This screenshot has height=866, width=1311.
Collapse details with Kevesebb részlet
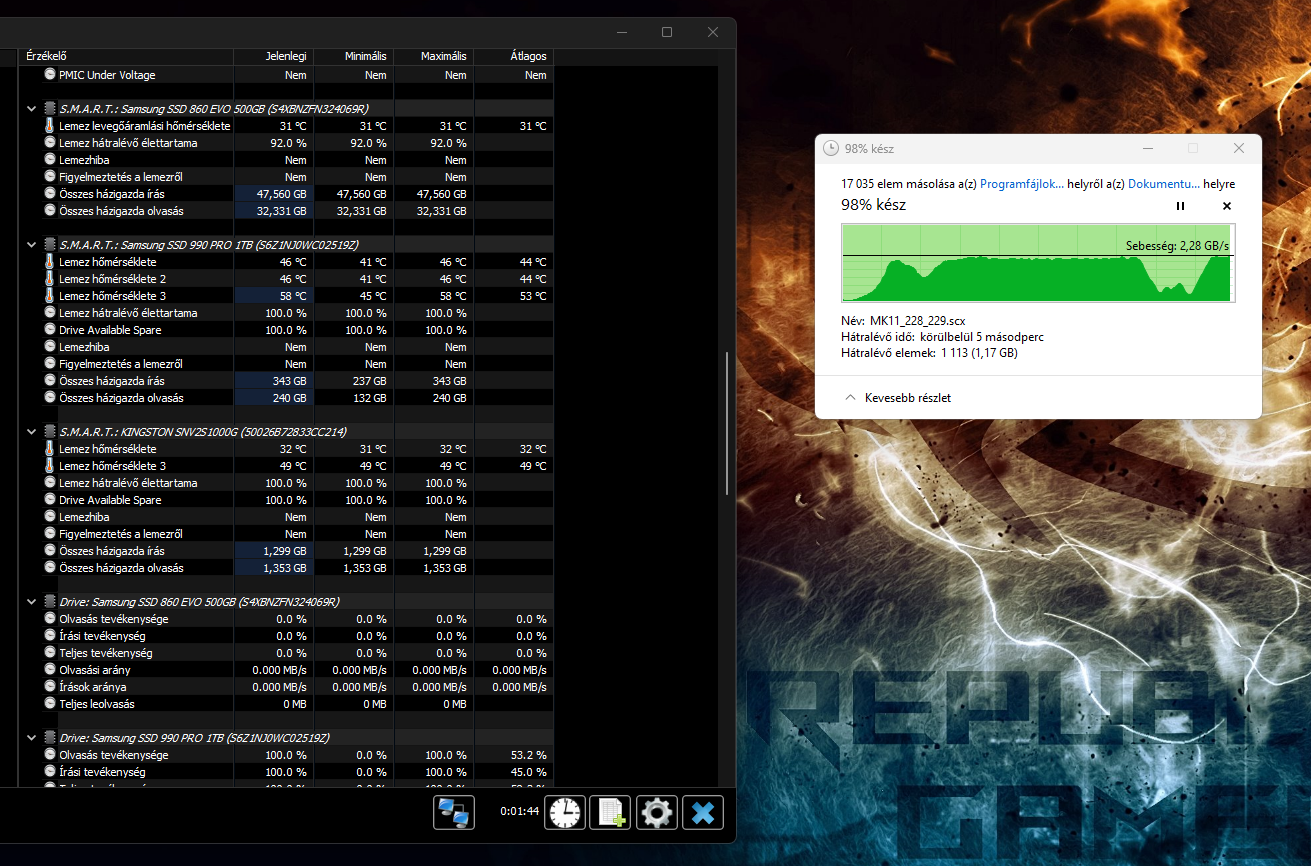(x=898, y=398)
